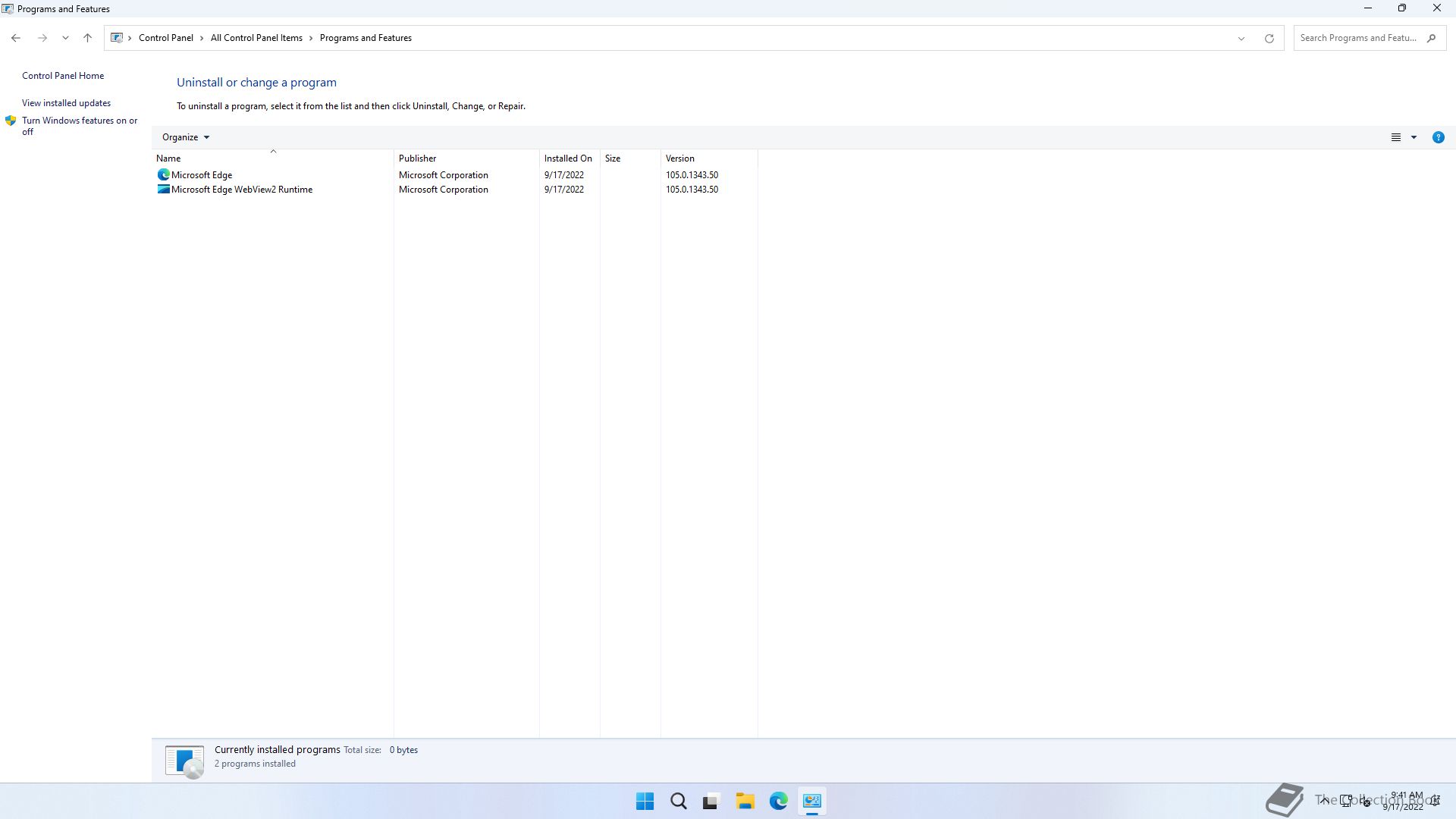Launch Microsoft Edge from the taskbar

pyautogui.click(x=778, y=801)
